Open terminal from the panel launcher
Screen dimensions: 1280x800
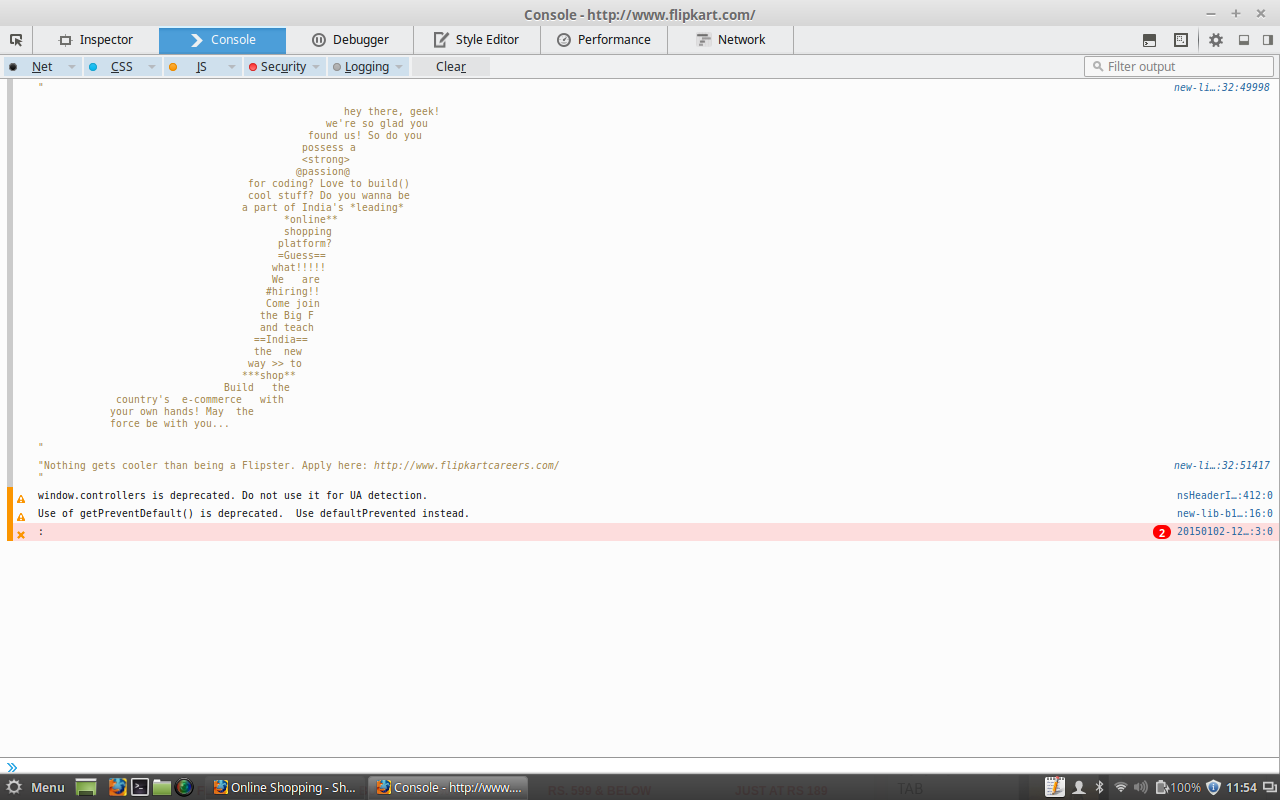141,787
